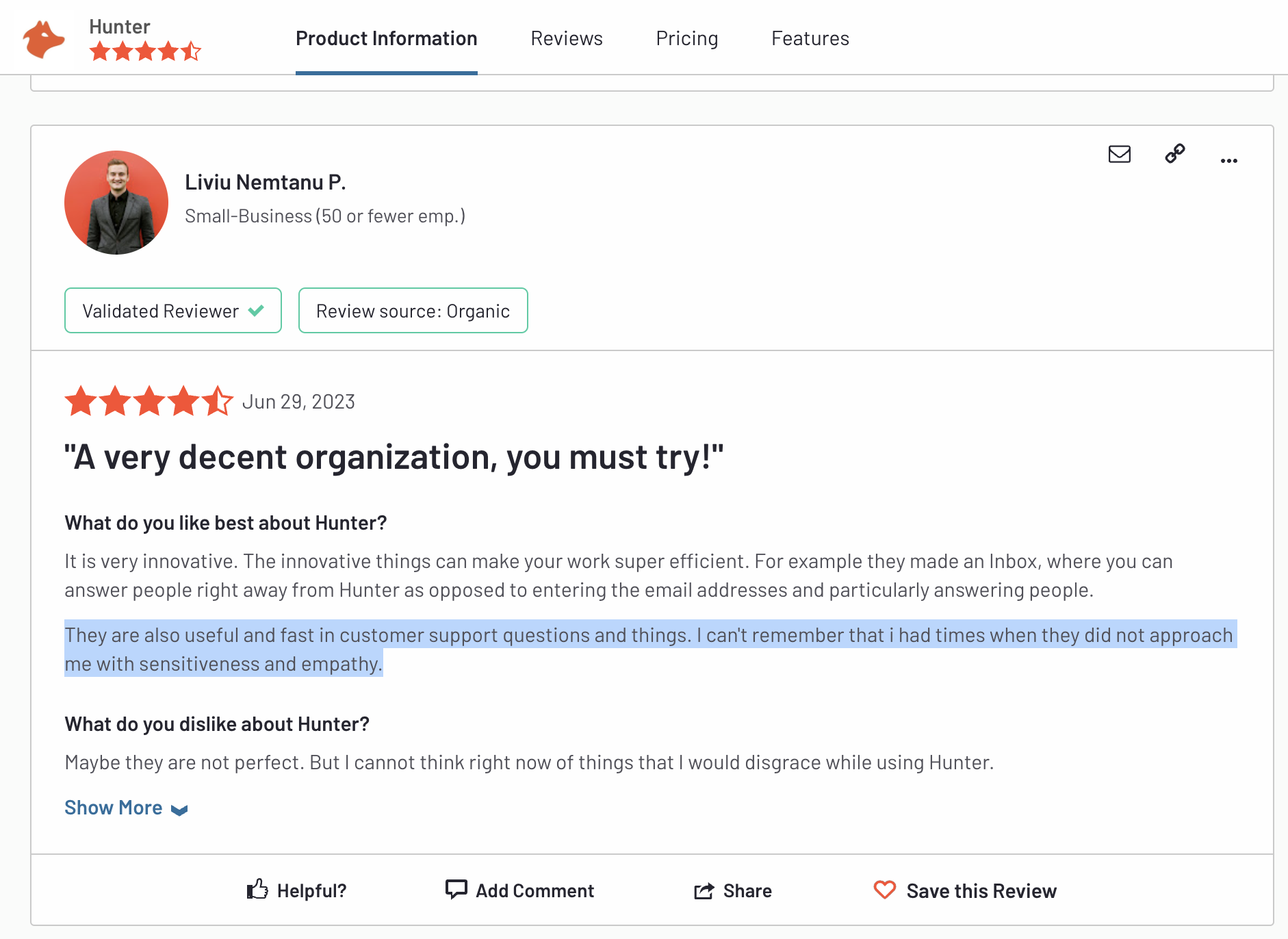Click the Validated Reviewer badge

pyautogui.click(x=173, y=311)
